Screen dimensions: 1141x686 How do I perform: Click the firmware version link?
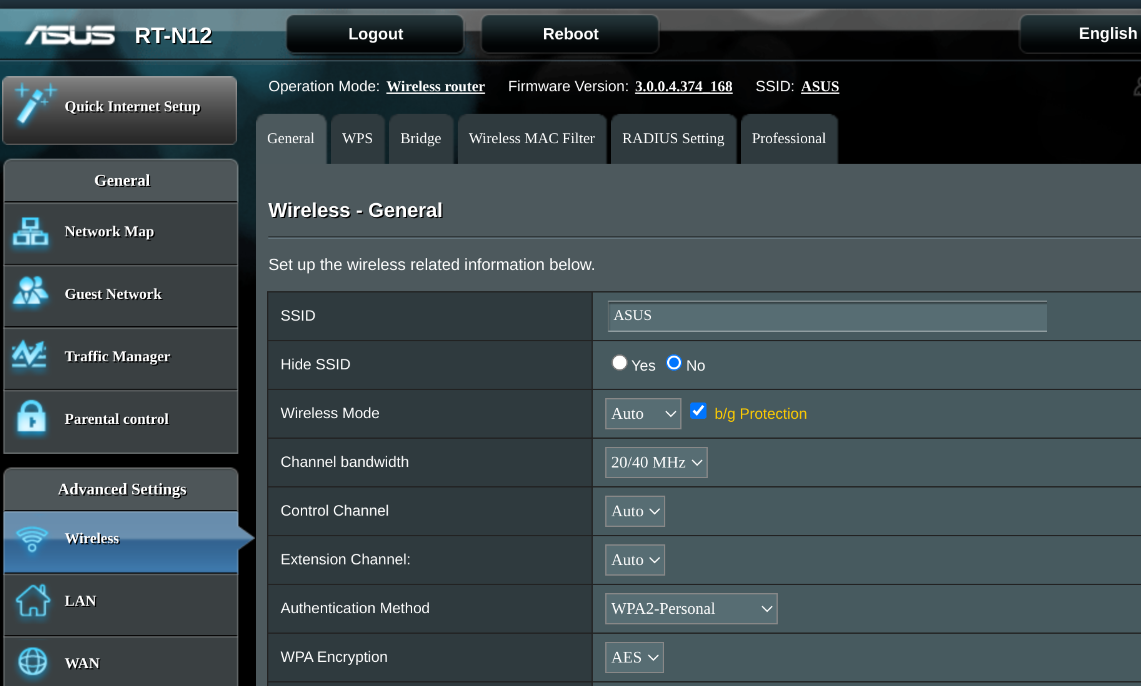point(683,87)
